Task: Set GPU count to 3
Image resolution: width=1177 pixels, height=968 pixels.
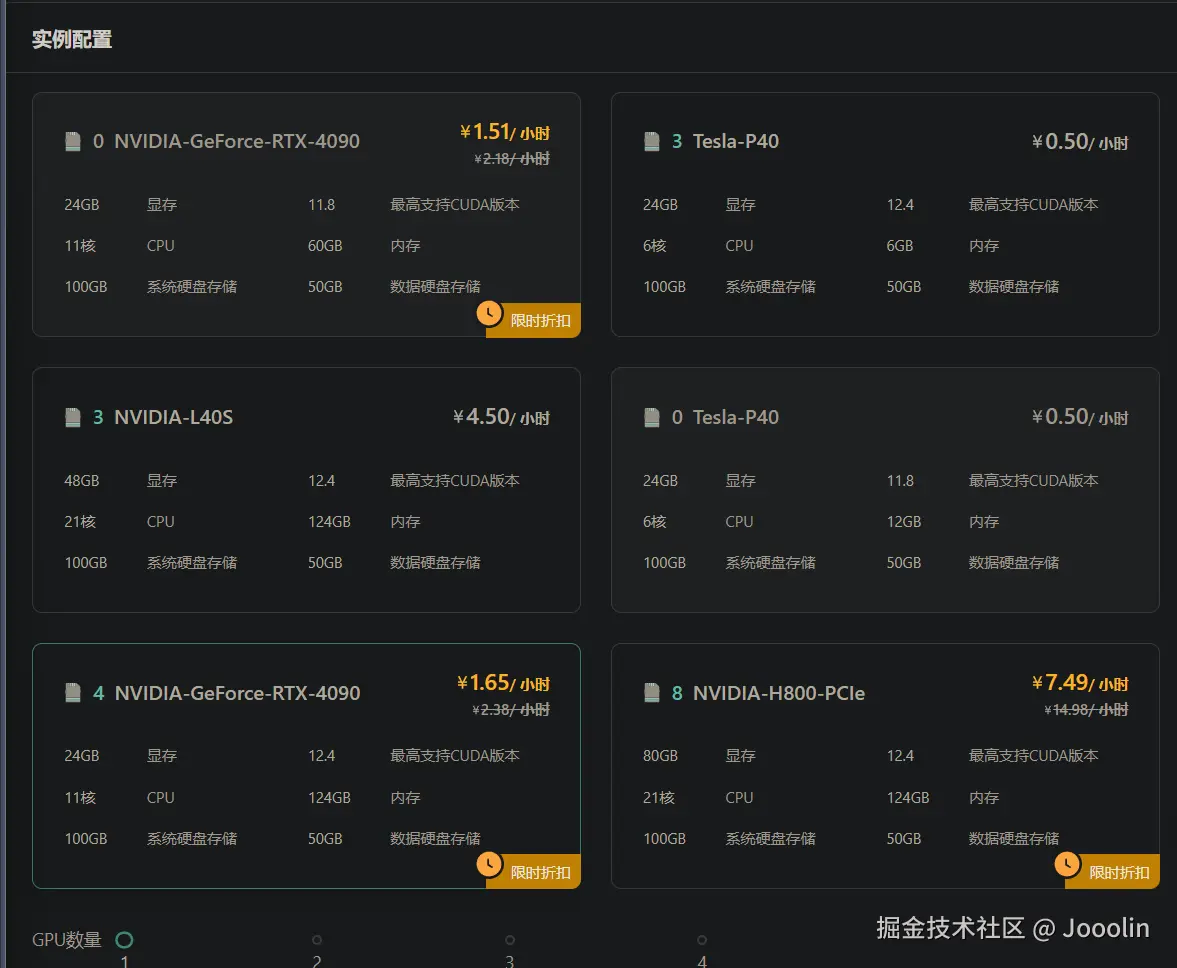Action: (510, 939)
